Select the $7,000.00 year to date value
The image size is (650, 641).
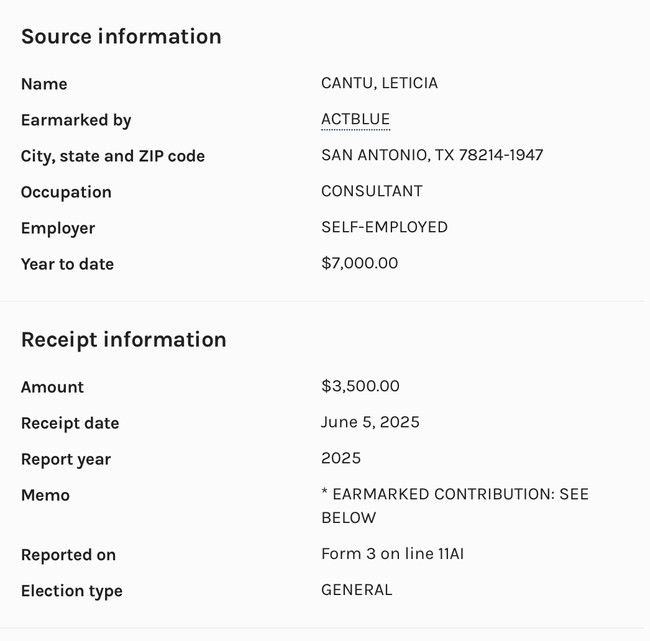[359, 263]
